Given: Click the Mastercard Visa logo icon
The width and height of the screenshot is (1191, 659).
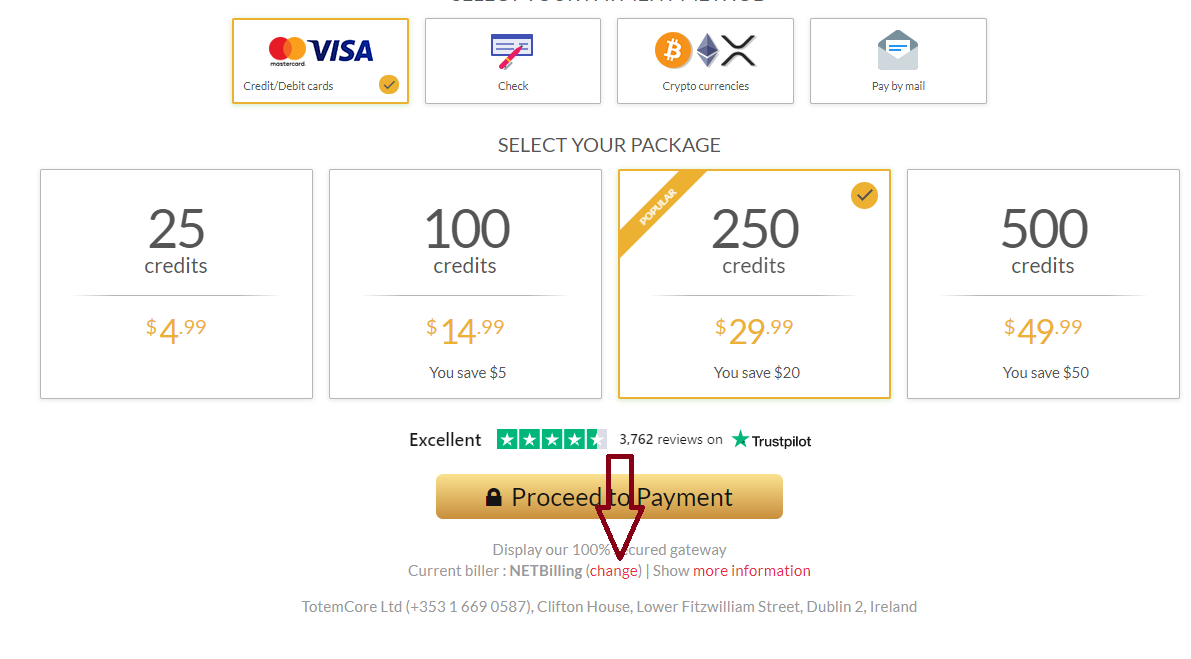Looking at the screenshot, I should tap(320, 50).
